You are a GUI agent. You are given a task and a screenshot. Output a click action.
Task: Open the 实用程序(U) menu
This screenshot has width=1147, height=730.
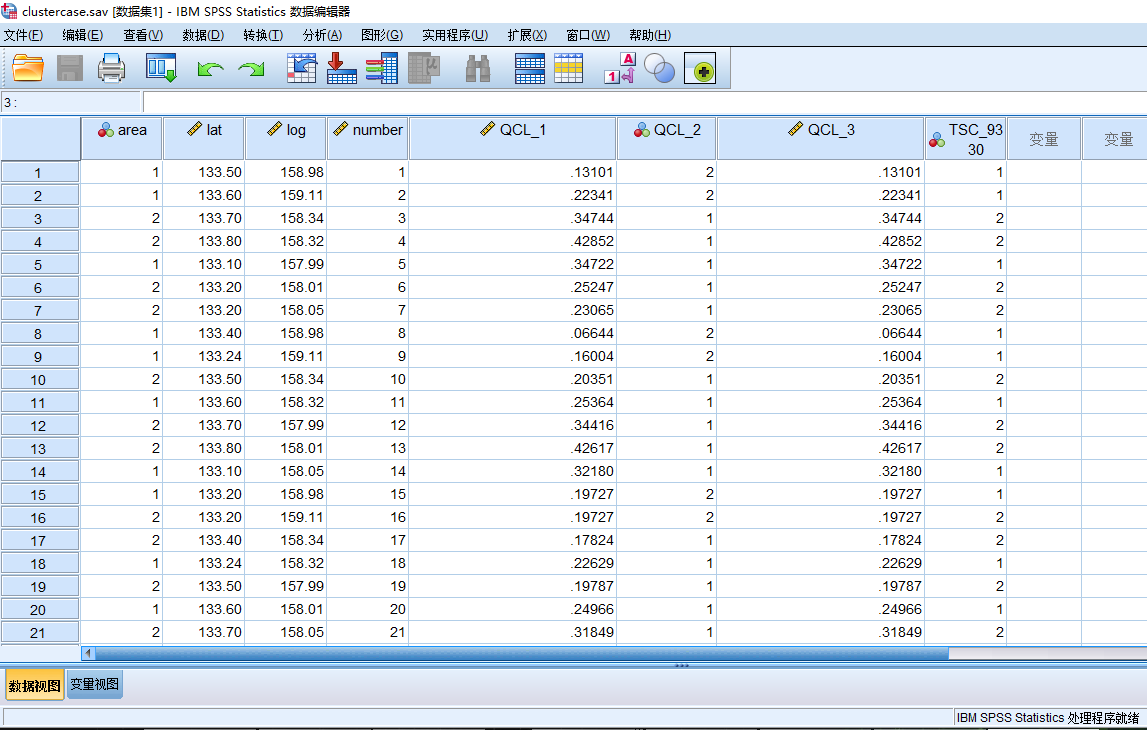[x=455, y=35]
